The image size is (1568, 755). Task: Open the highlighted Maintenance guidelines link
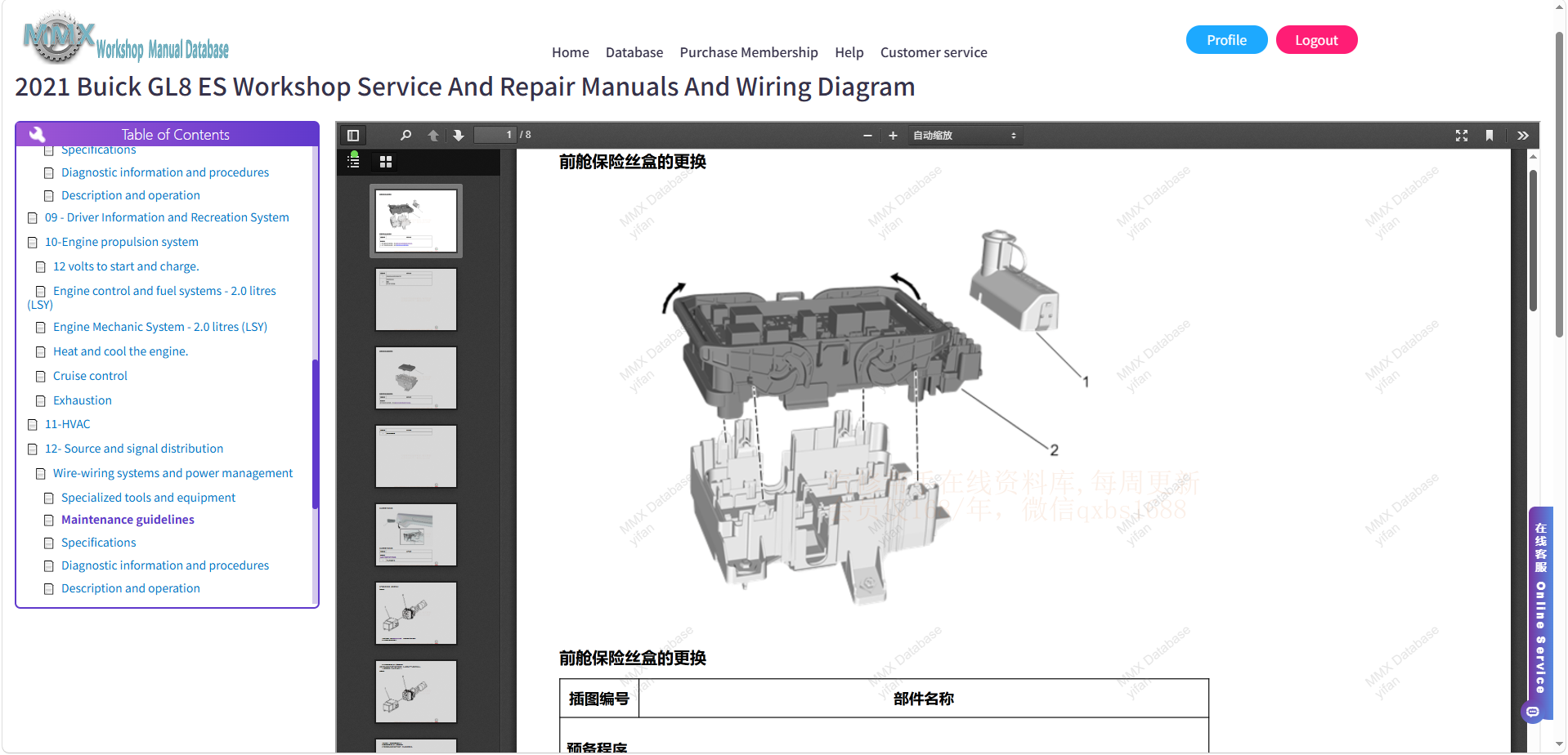128,520
